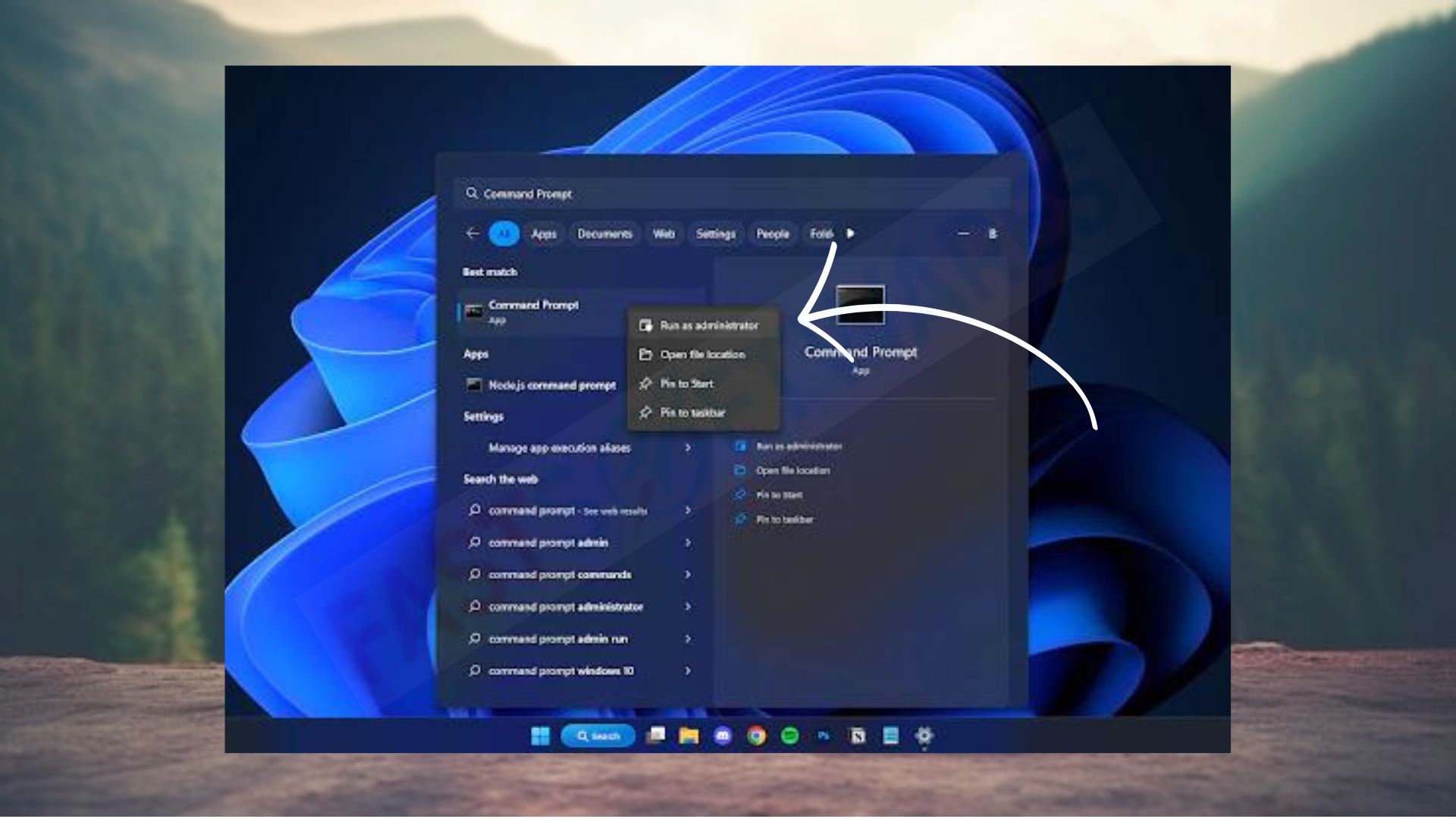1456x819 pixels.
Task: Choose Run as administrator in the context menu
Action: (704, 325)
